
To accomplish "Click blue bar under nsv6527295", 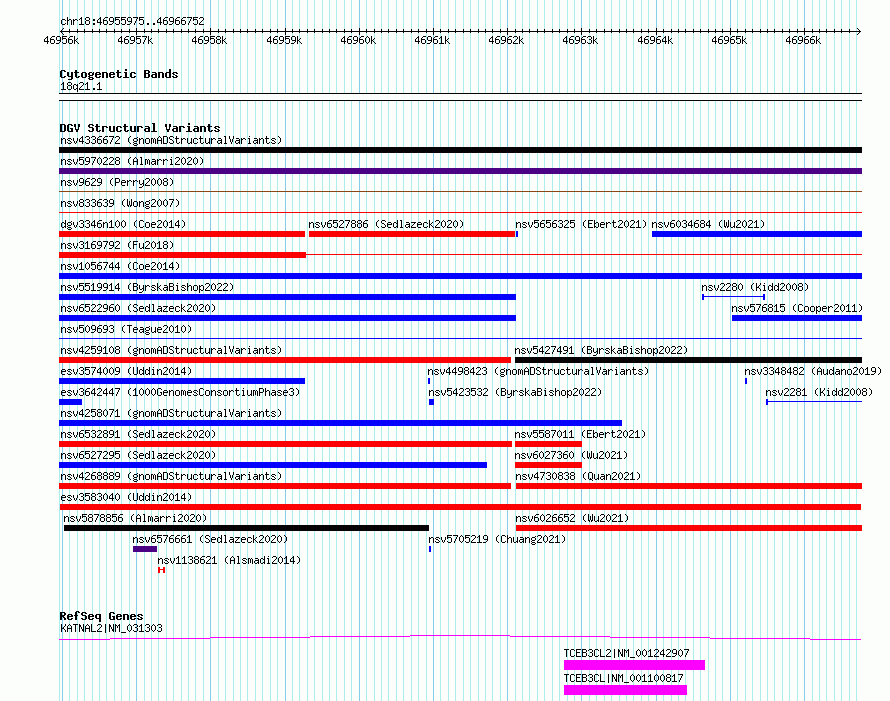I will 273,465.
